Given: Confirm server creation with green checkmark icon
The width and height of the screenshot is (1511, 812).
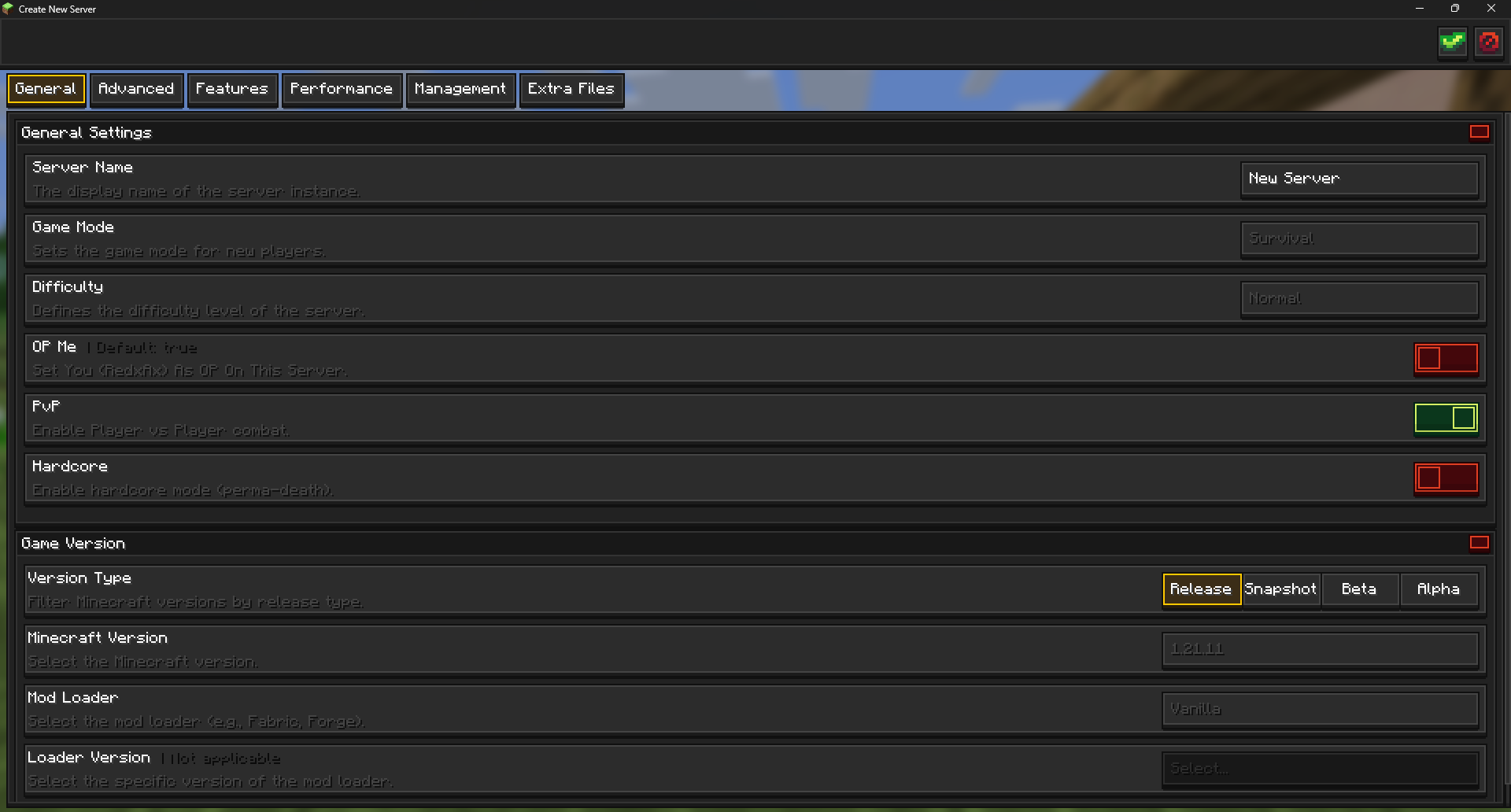Looking at the screenshot, I should [x=1452, y=42].
